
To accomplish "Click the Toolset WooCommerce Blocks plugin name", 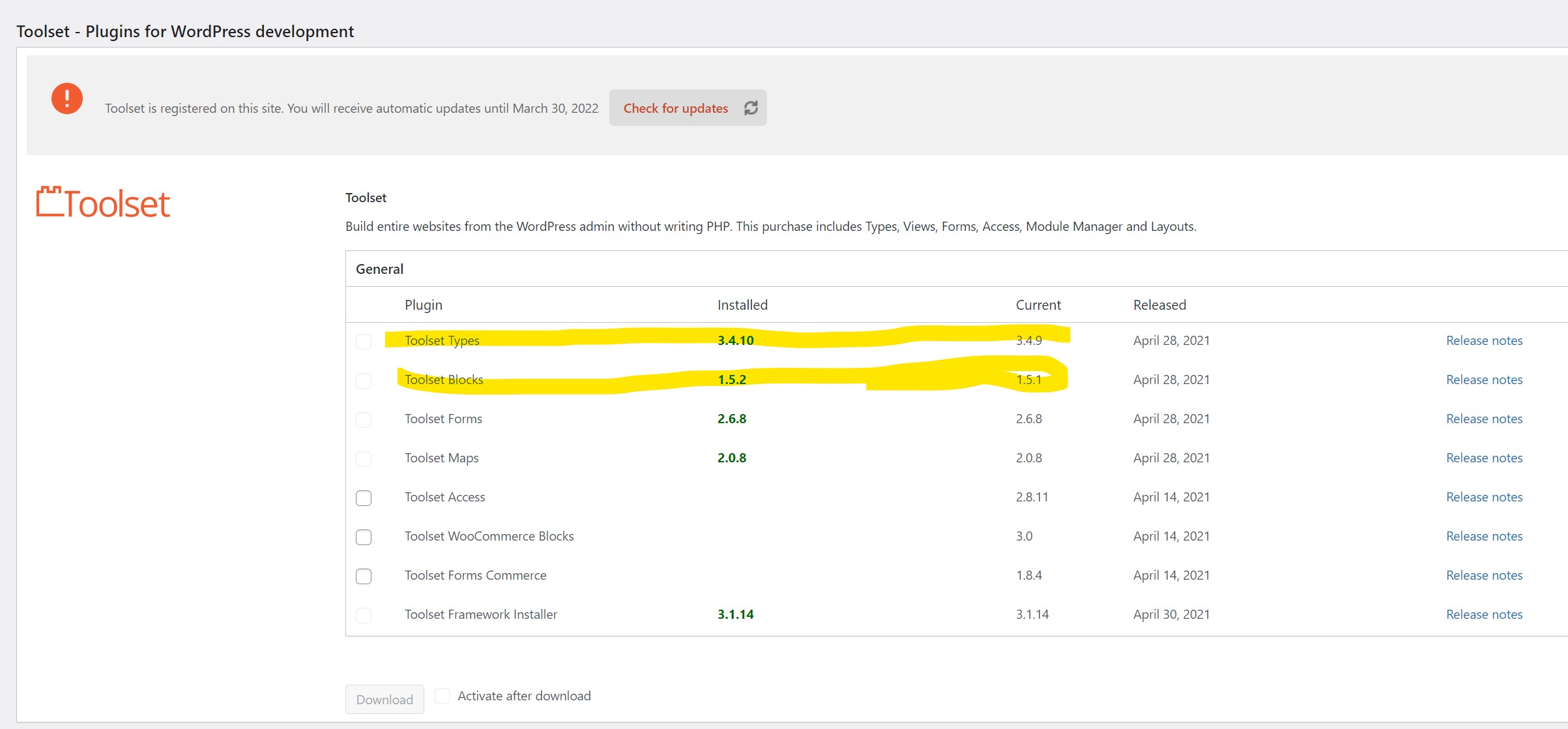I will (x=489, y=536).
